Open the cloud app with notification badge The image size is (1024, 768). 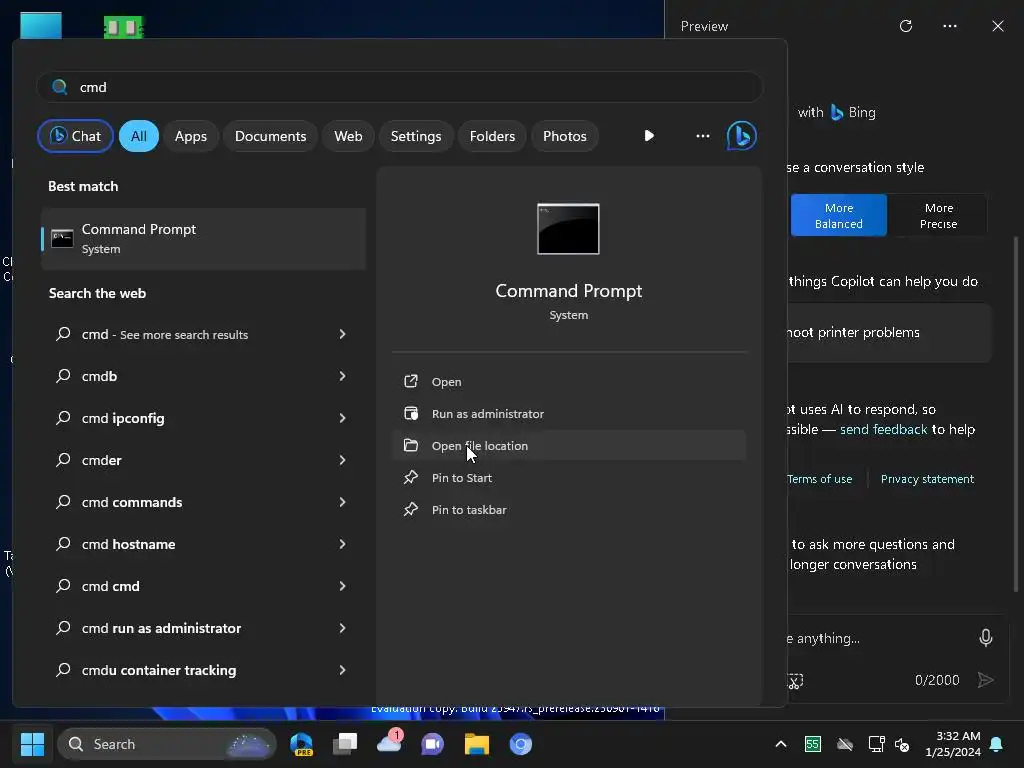click(390, 743)
